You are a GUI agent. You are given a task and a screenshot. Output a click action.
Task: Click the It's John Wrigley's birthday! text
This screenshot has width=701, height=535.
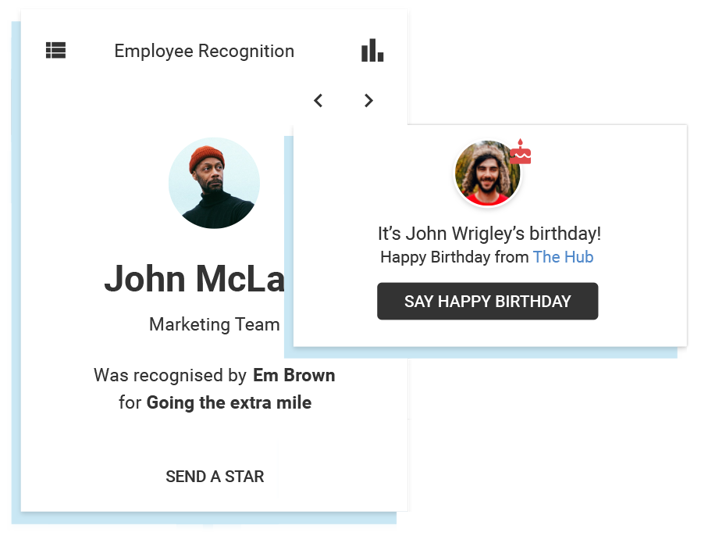[489, 234]
